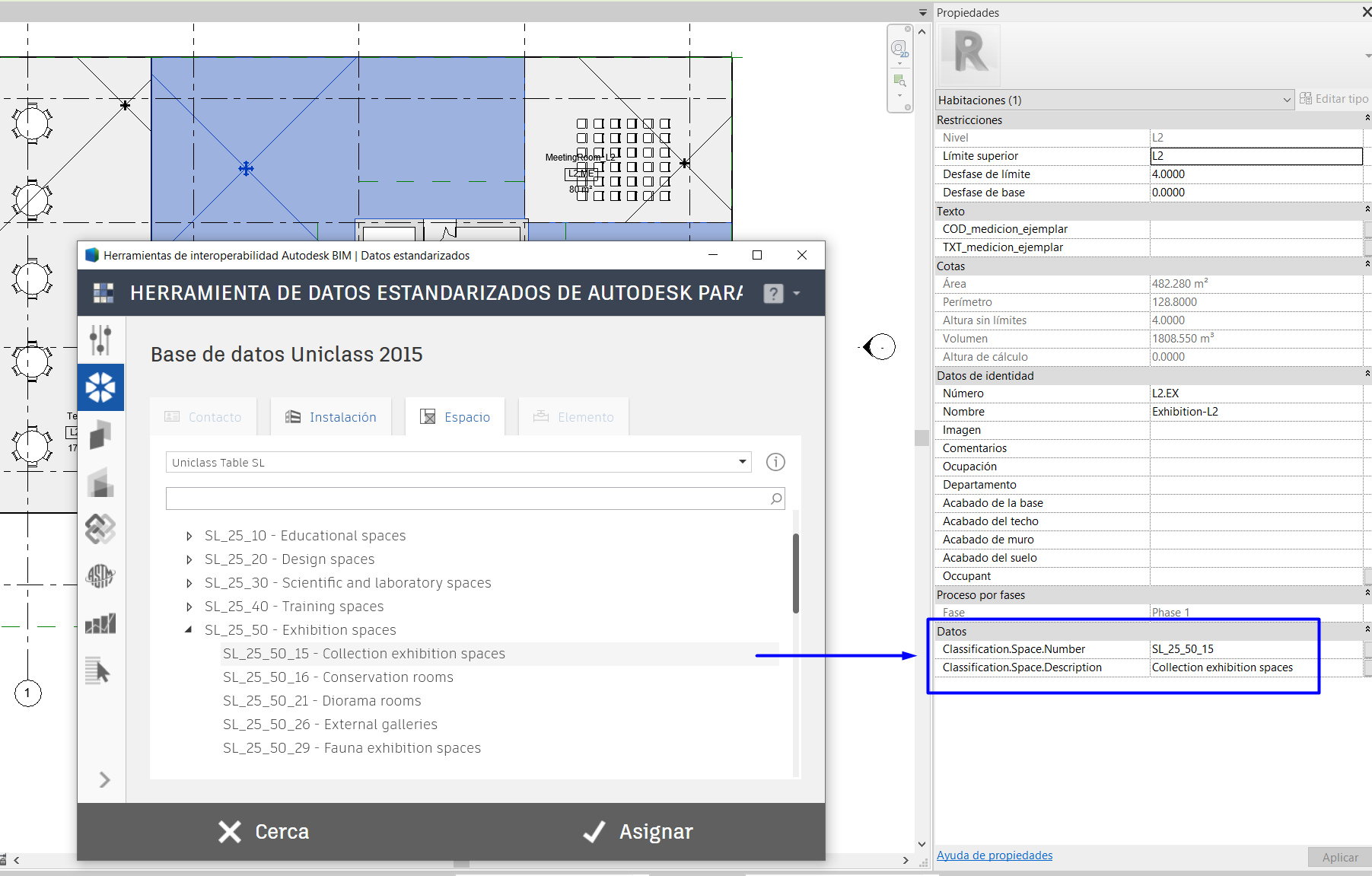Select the cursor-with-list sidebar icon
Image resolution: width=1372 pixels, height=876 pixels.
click(x=98, y=671)
